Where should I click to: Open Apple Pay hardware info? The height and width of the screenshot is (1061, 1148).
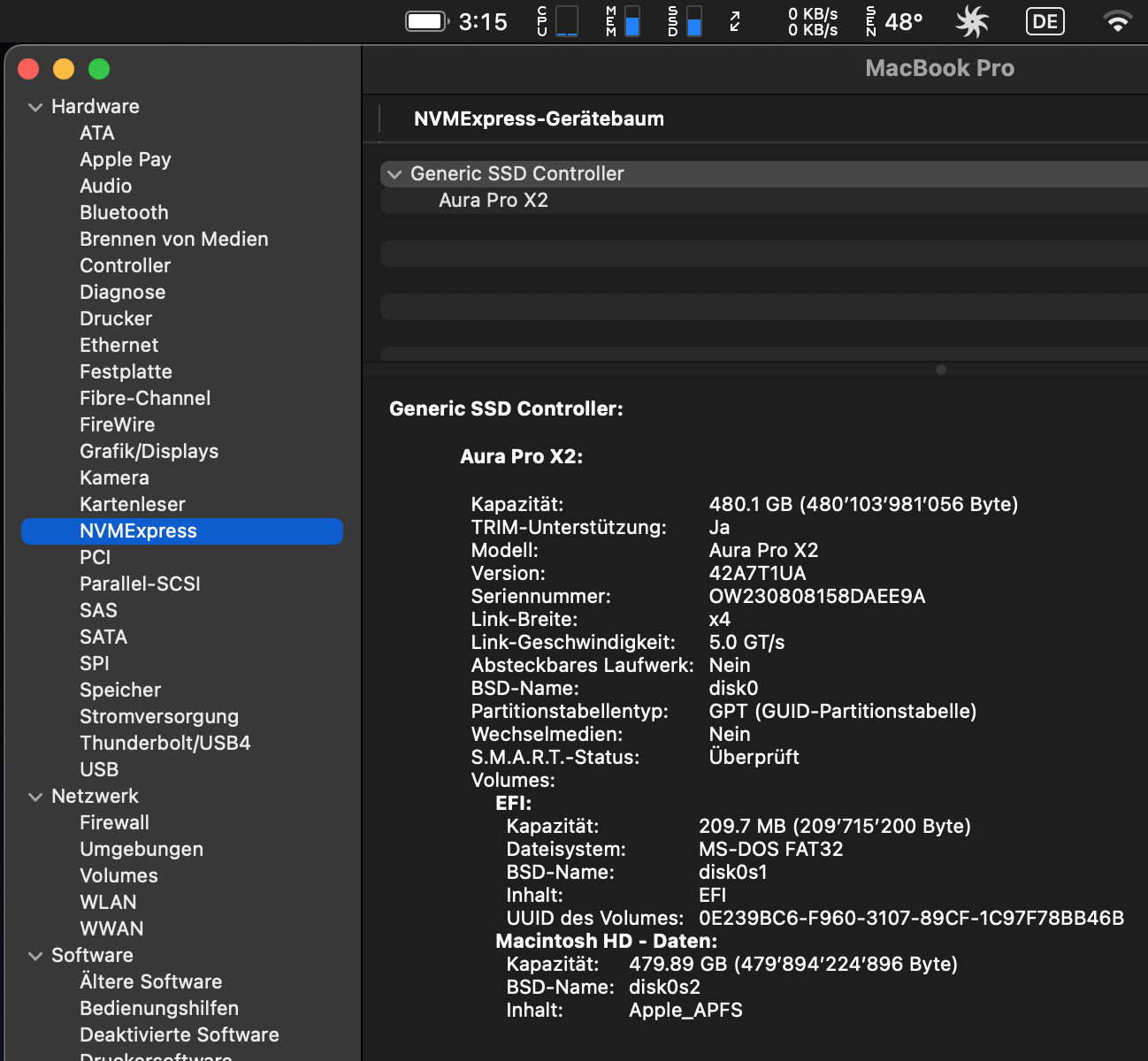(126, 159)
